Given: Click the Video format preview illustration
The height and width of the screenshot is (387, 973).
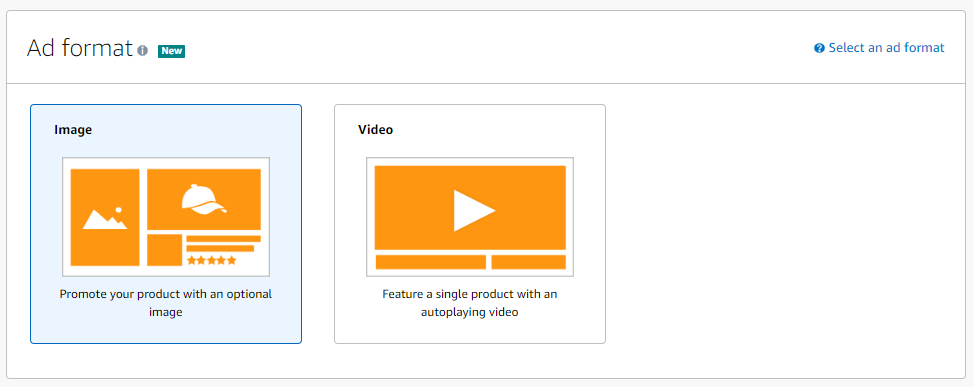Looking at the screenshot, I should 470,217.
